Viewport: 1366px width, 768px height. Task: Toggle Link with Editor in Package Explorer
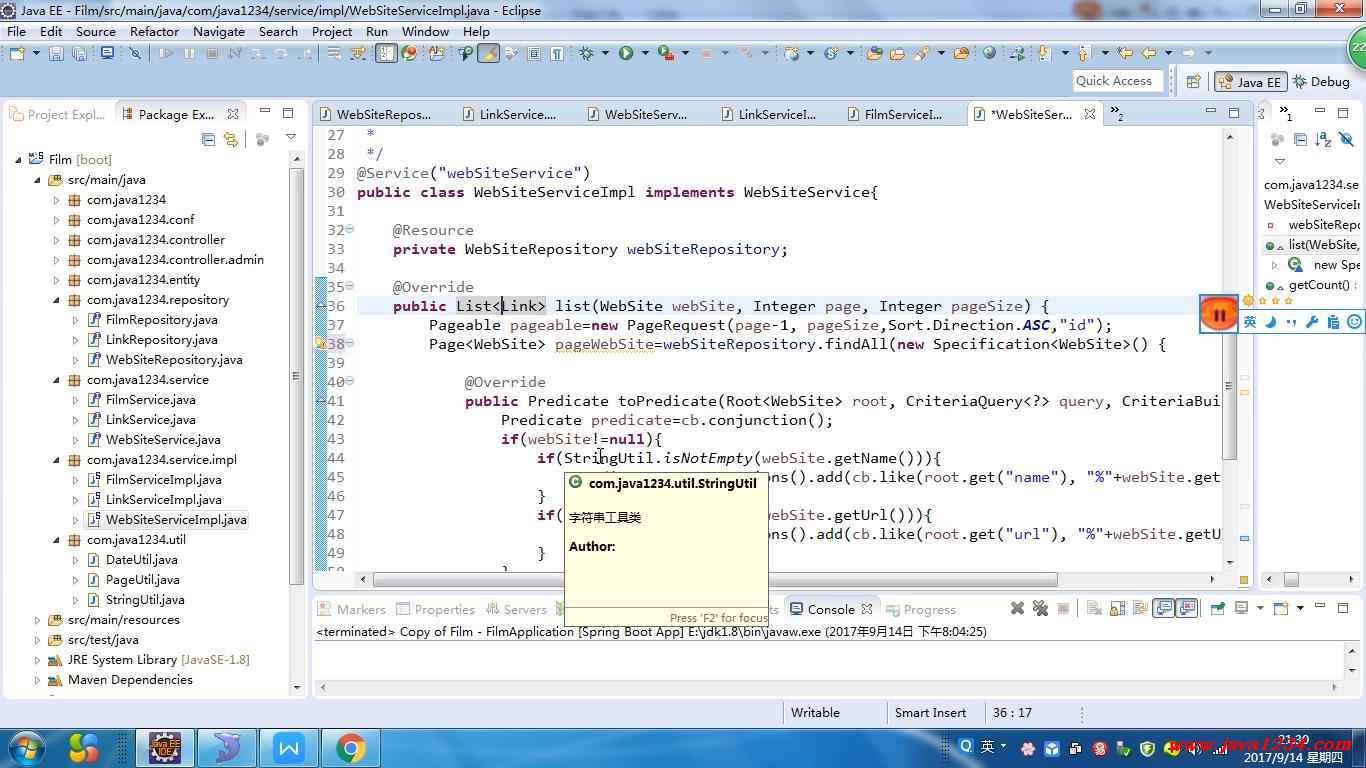pyautogui.click(x=231, y=139)
